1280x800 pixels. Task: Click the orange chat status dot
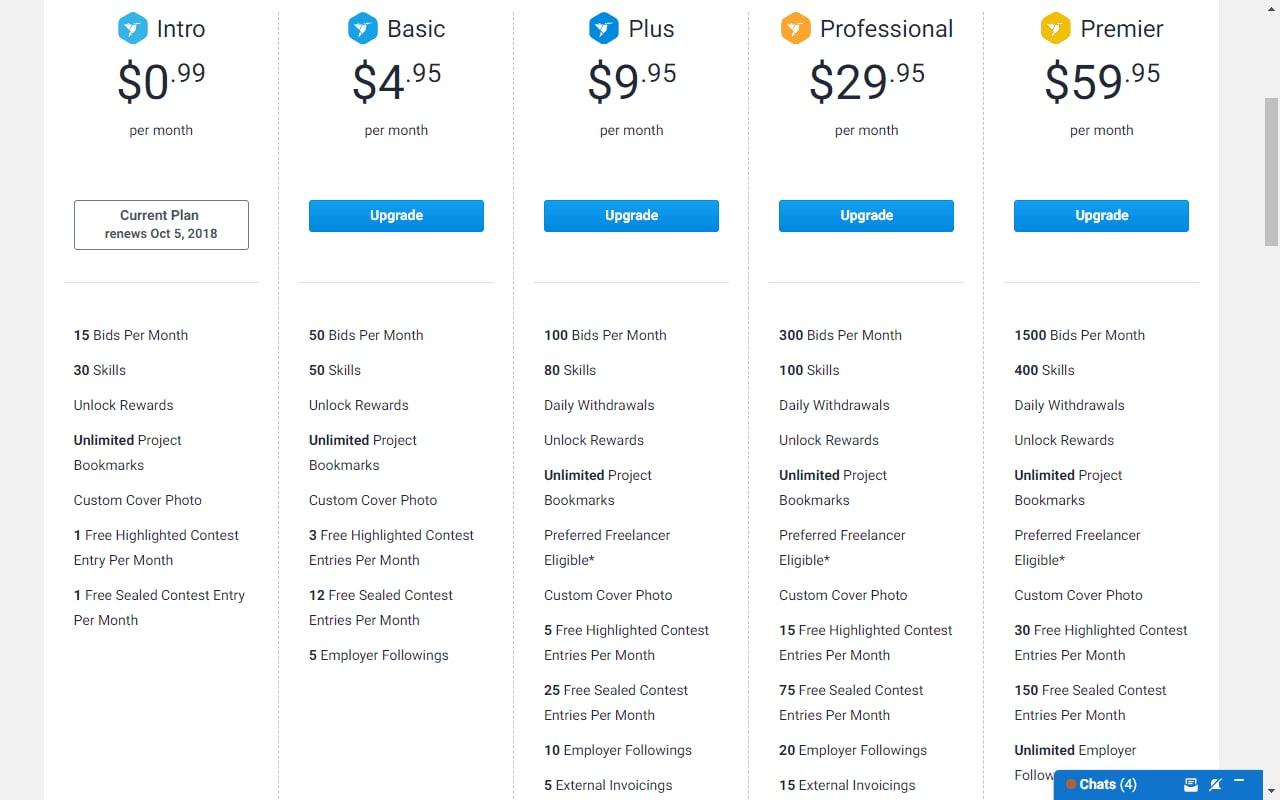click(x=1071, y=785)
